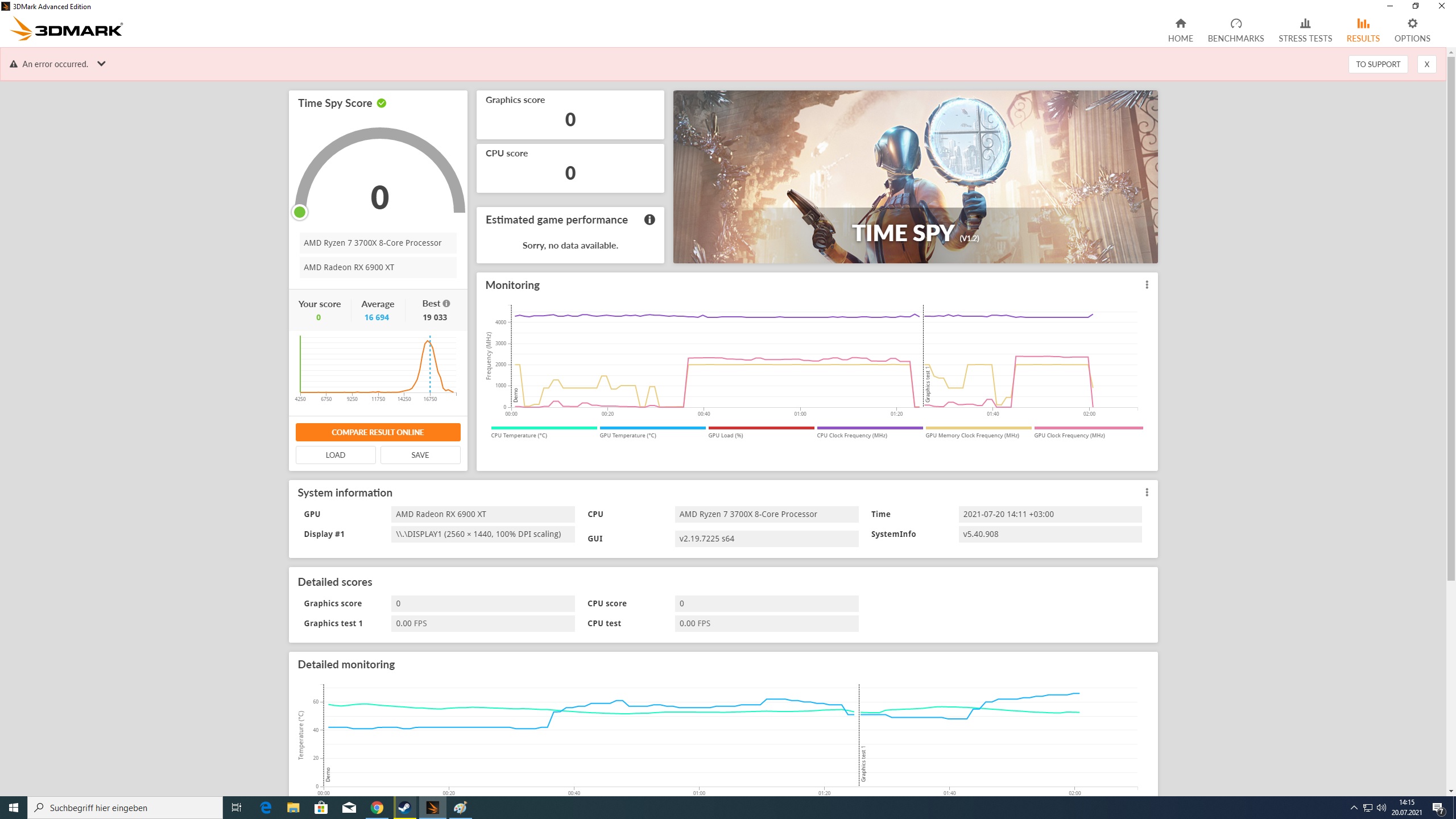Screen dimensions: 1456x819
Task: Click green validation checkmark beside Time Spy Score
Action: 382,103
